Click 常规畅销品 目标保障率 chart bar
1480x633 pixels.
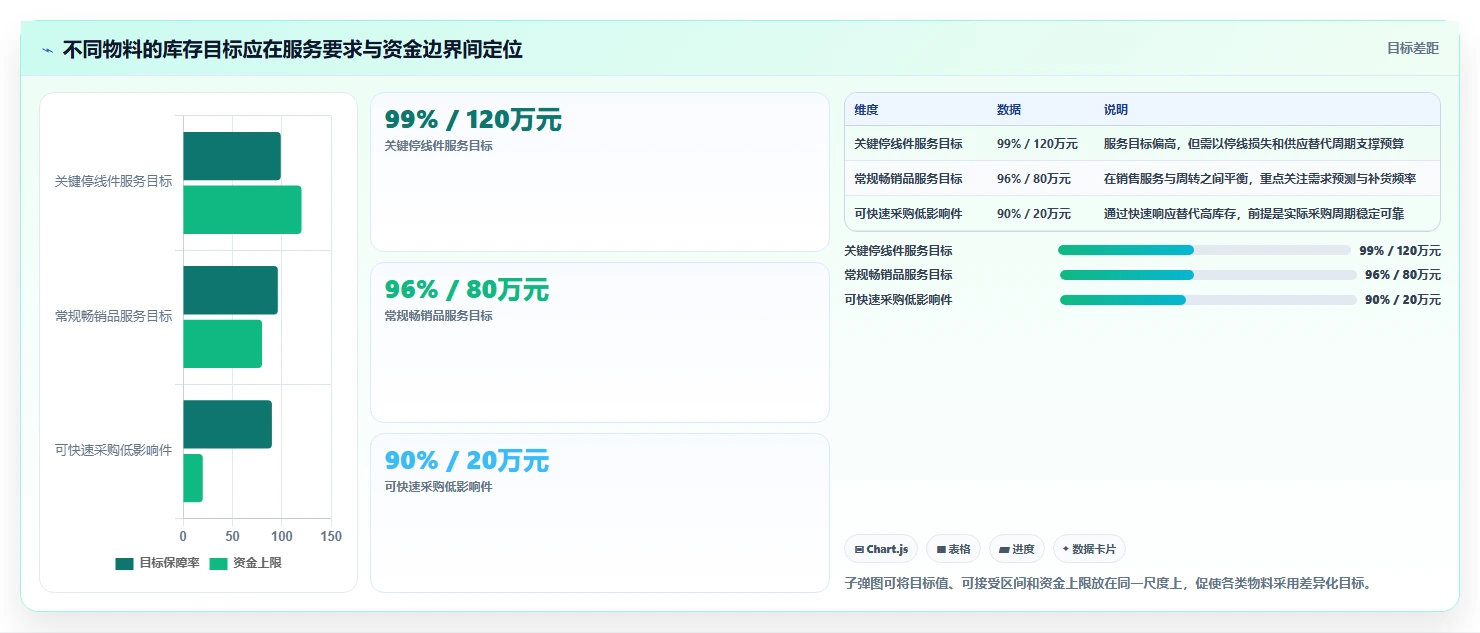coord(230,290)
